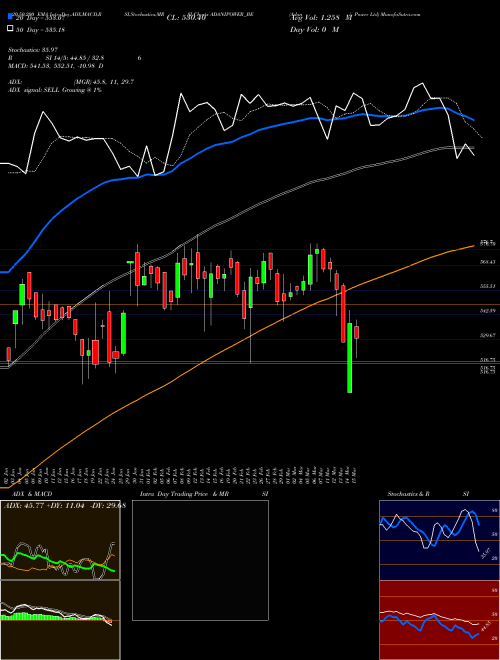Click the 542.59 price axis label
The height and width of the screenshot is (660, 500).
click(487, 311)
